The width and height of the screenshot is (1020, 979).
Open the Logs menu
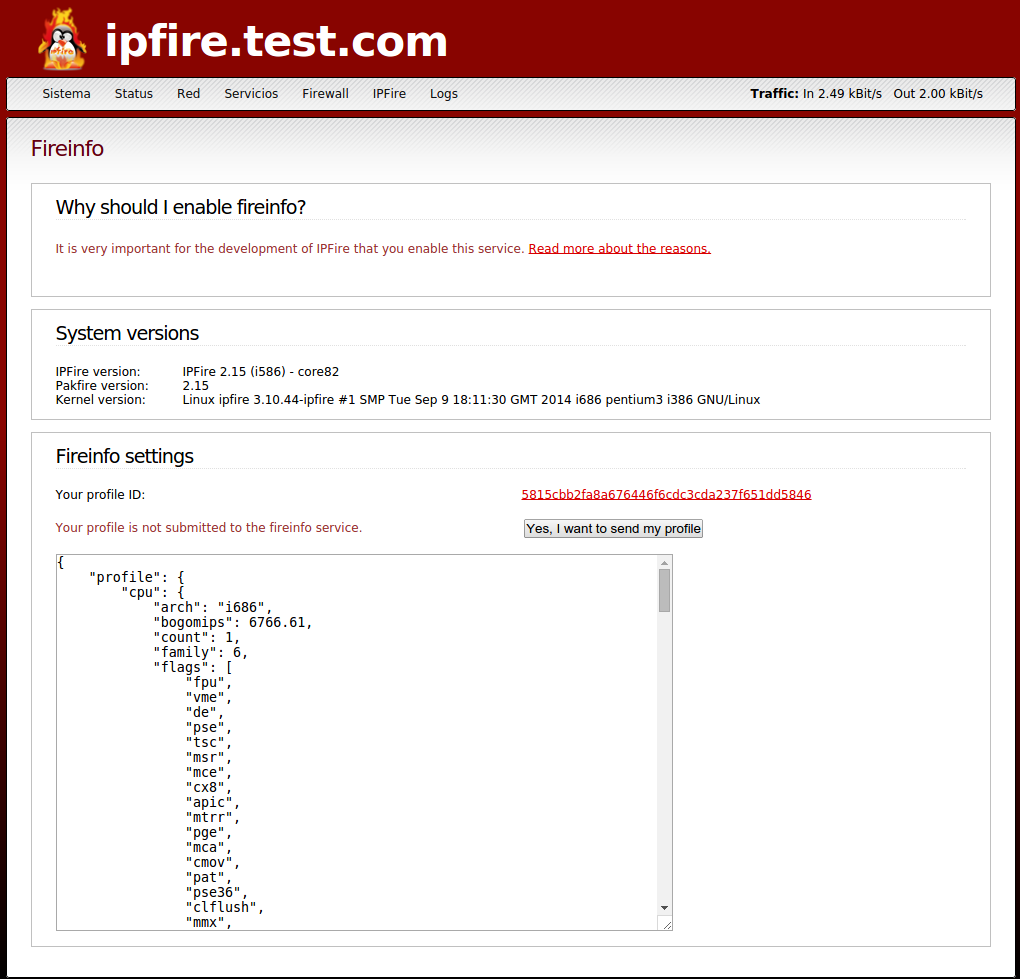coord(443,93)
